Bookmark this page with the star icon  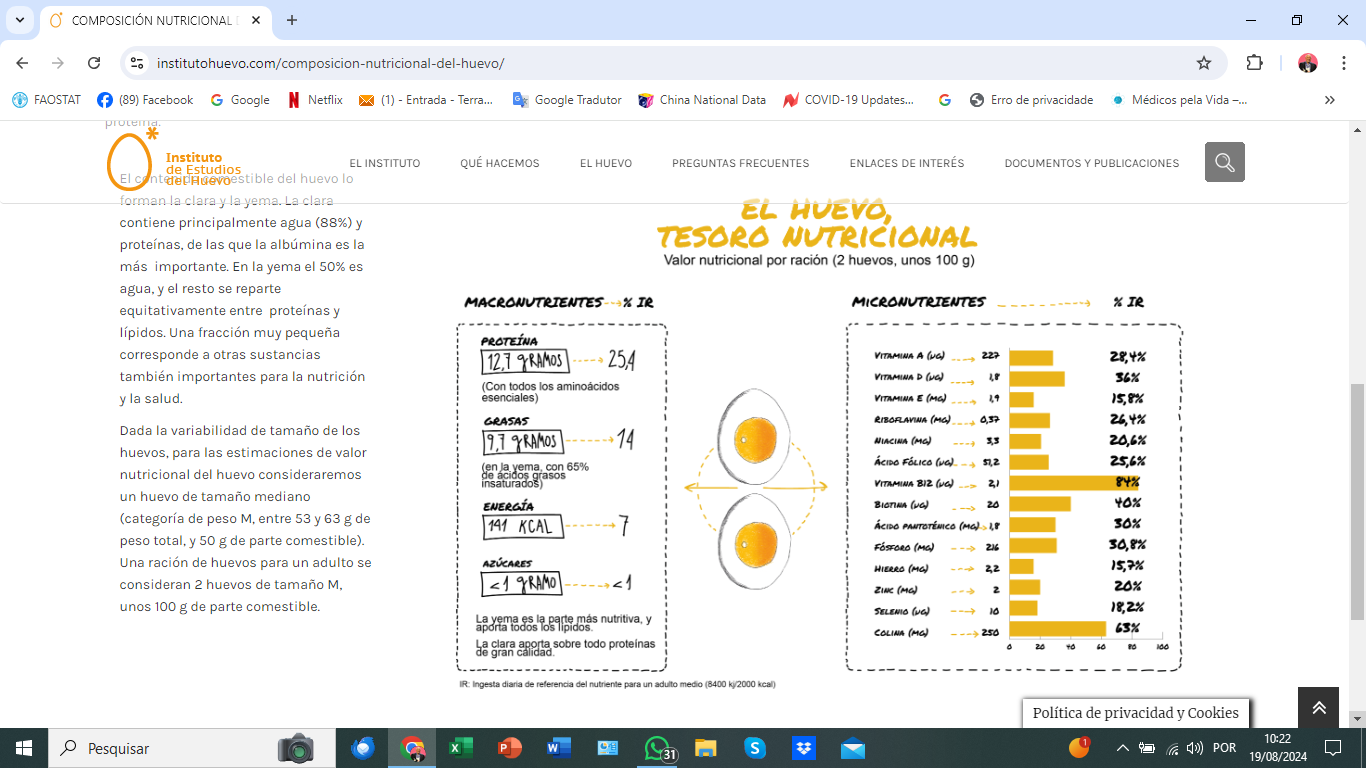[x=1204, y=63]
